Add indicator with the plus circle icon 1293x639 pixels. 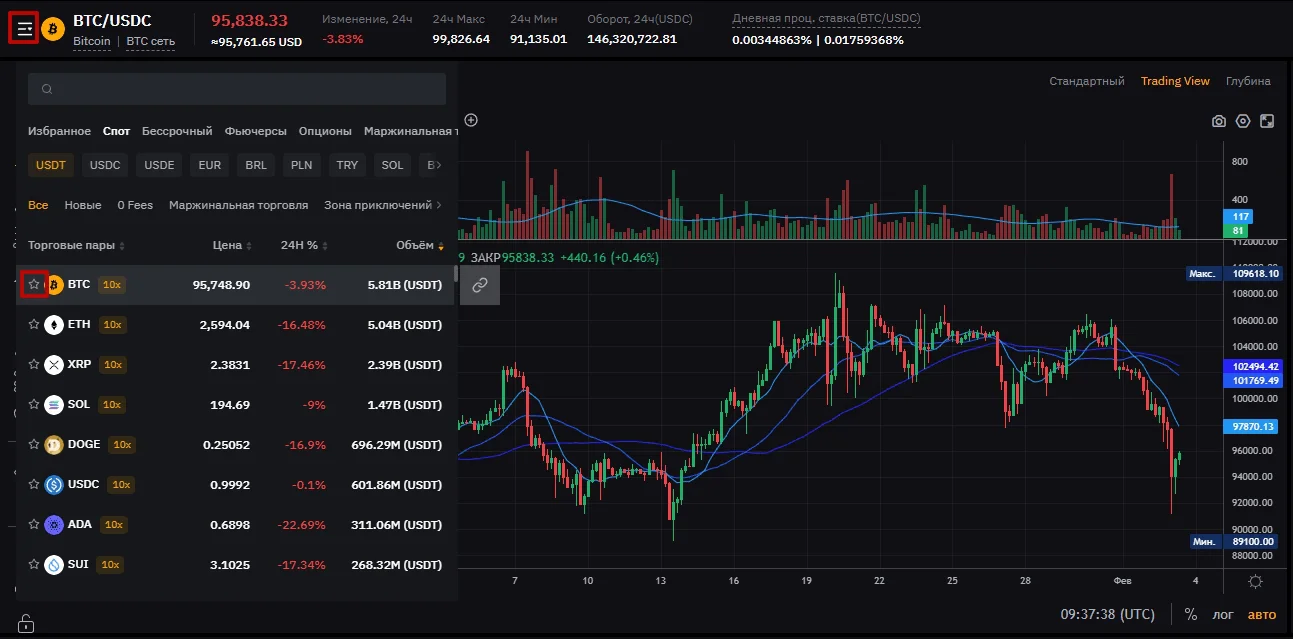point(471,120)
